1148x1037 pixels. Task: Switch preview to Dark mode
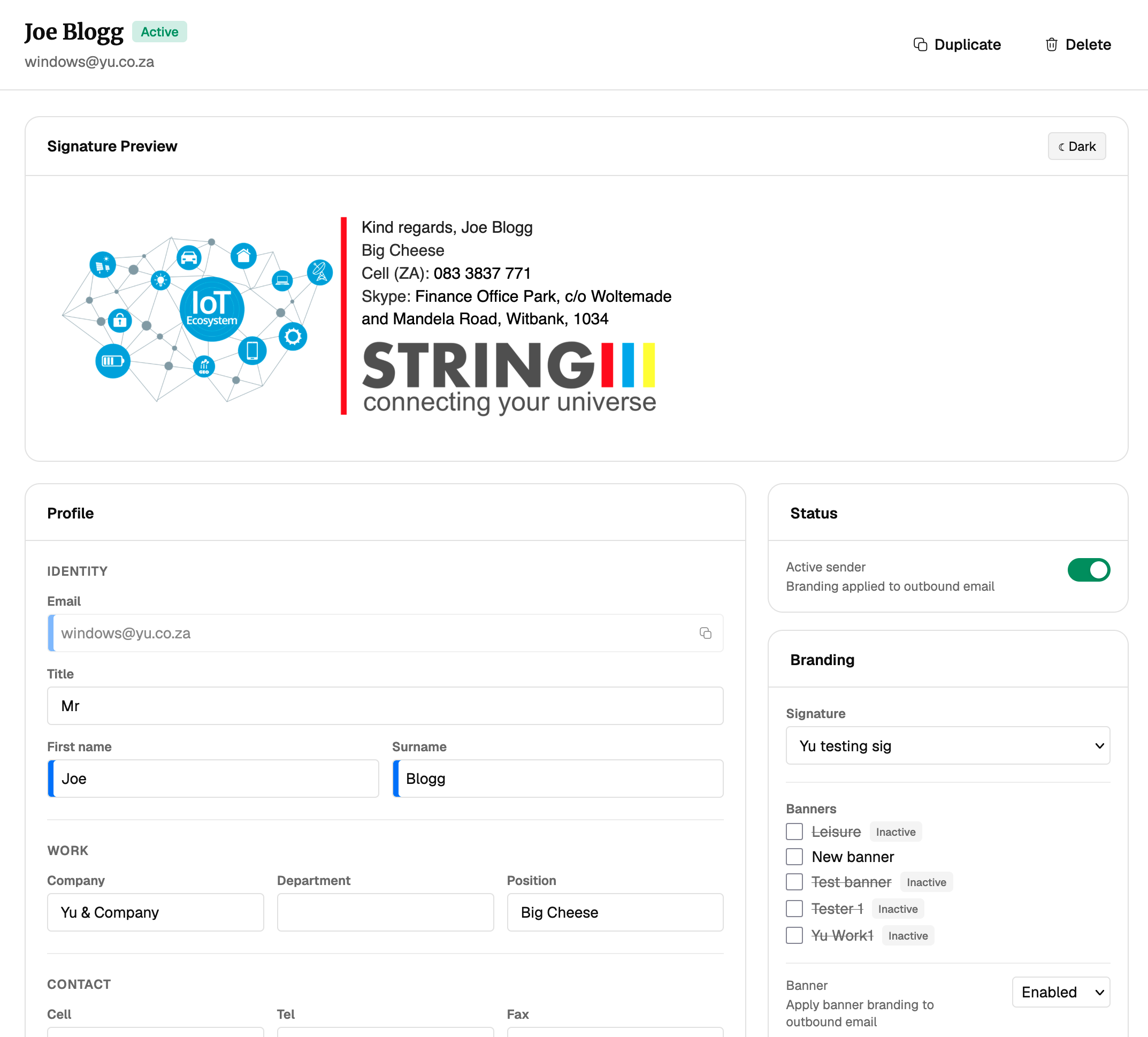pos(1076,147)
